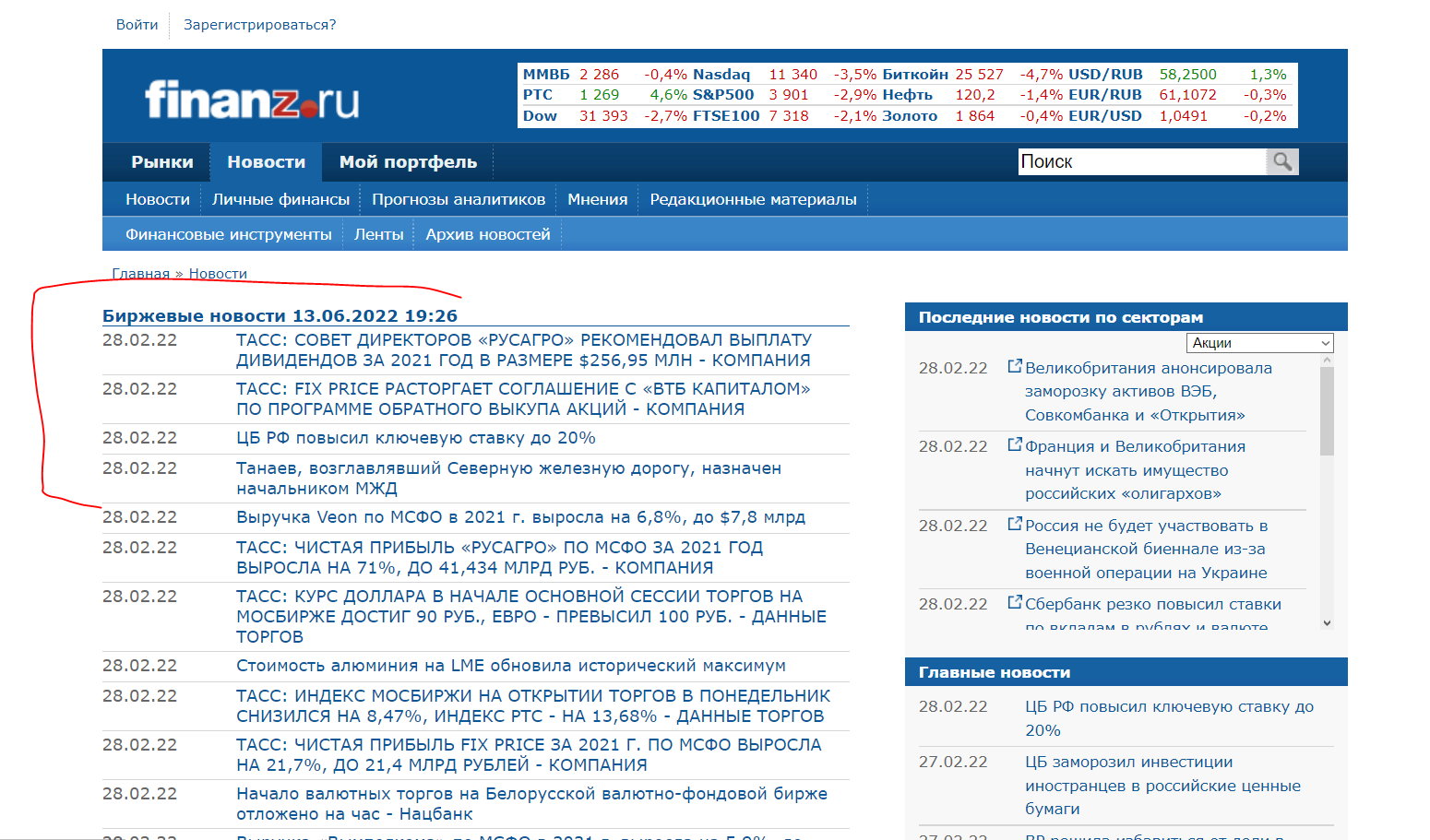Open алюминий LME maximum headline
1430x840 pixels.
tap(511, 666)
